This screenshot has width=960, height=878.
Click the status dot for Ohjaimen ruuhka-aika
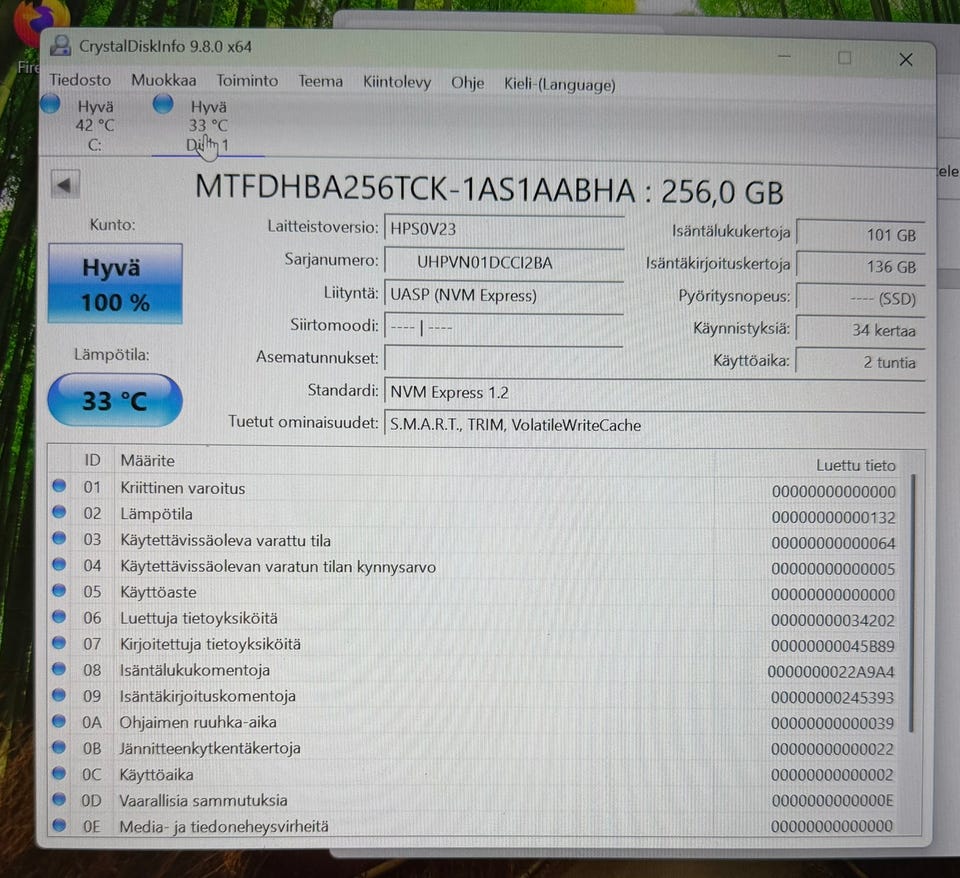(x=59, y=721)
